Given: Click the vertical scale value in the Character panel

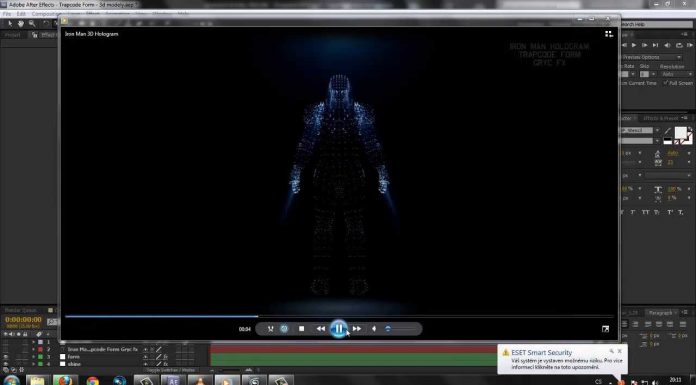Looking at the screenshot, I should 673,189.
